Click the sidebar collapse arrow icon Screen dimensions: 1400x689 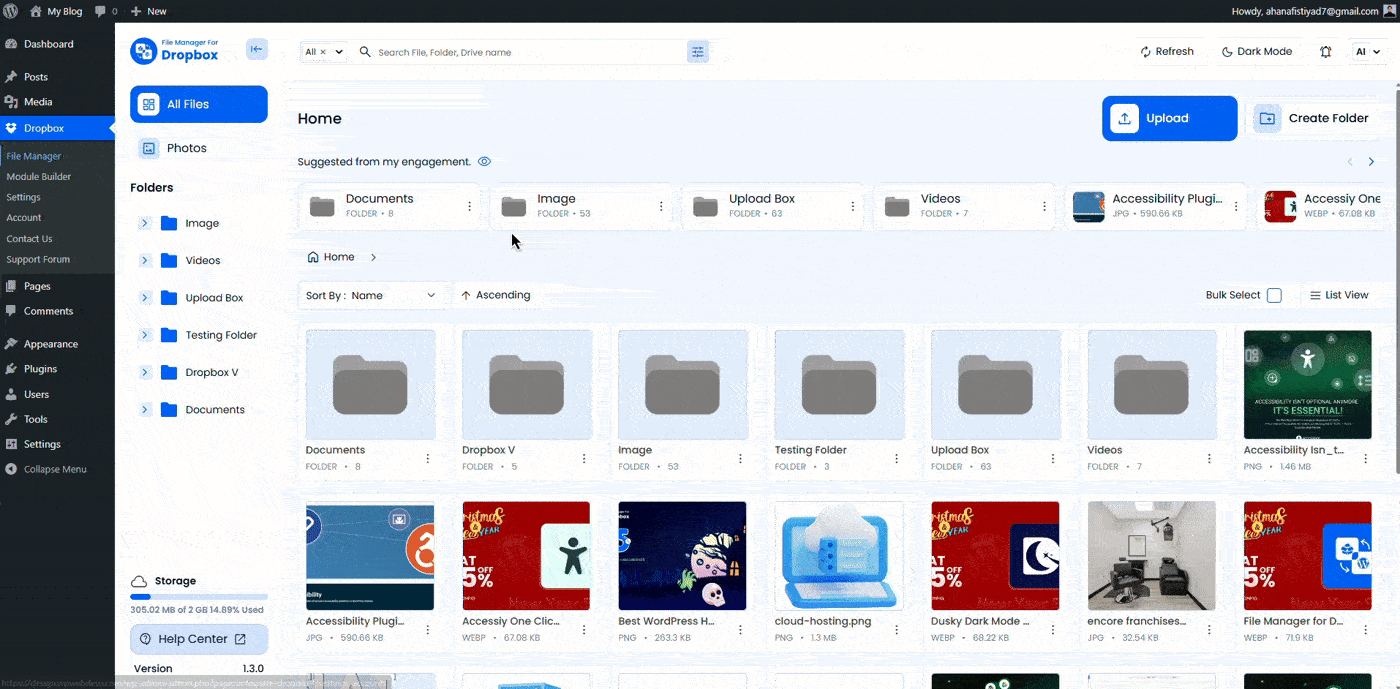pyautogui.click(x=257, y=50)
